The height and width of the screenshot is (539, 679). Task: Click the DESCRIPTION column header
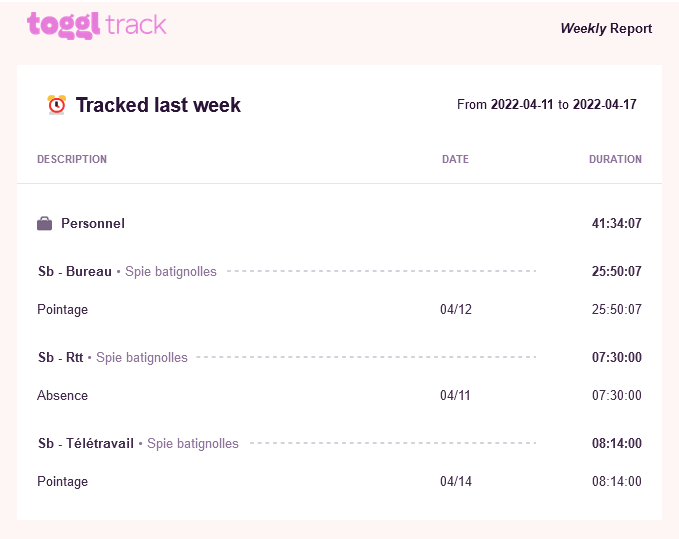72,159
